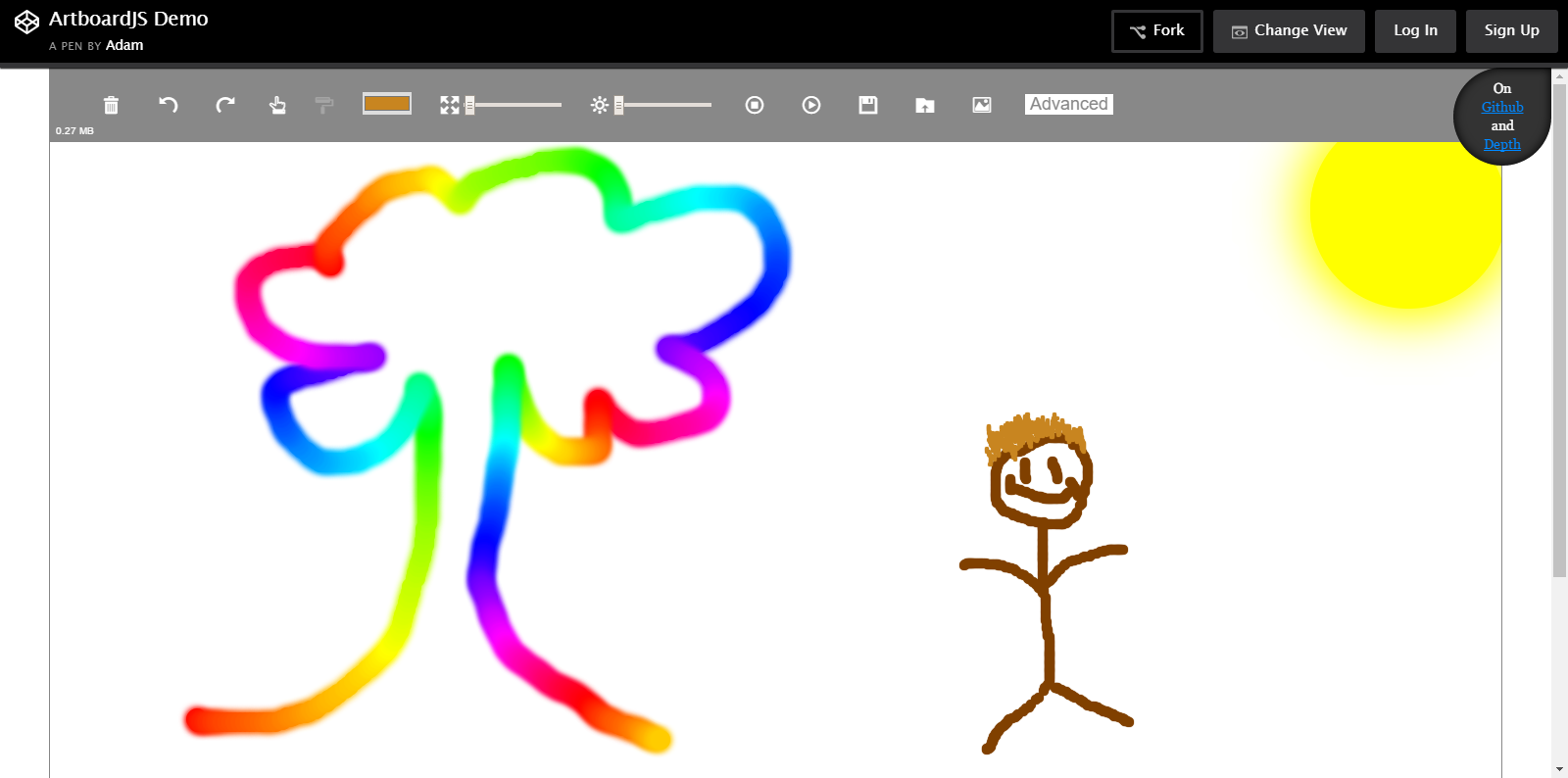Select the hand touch tool
The height and width of the screenshot is (778, 1568).
pos(277,105)
